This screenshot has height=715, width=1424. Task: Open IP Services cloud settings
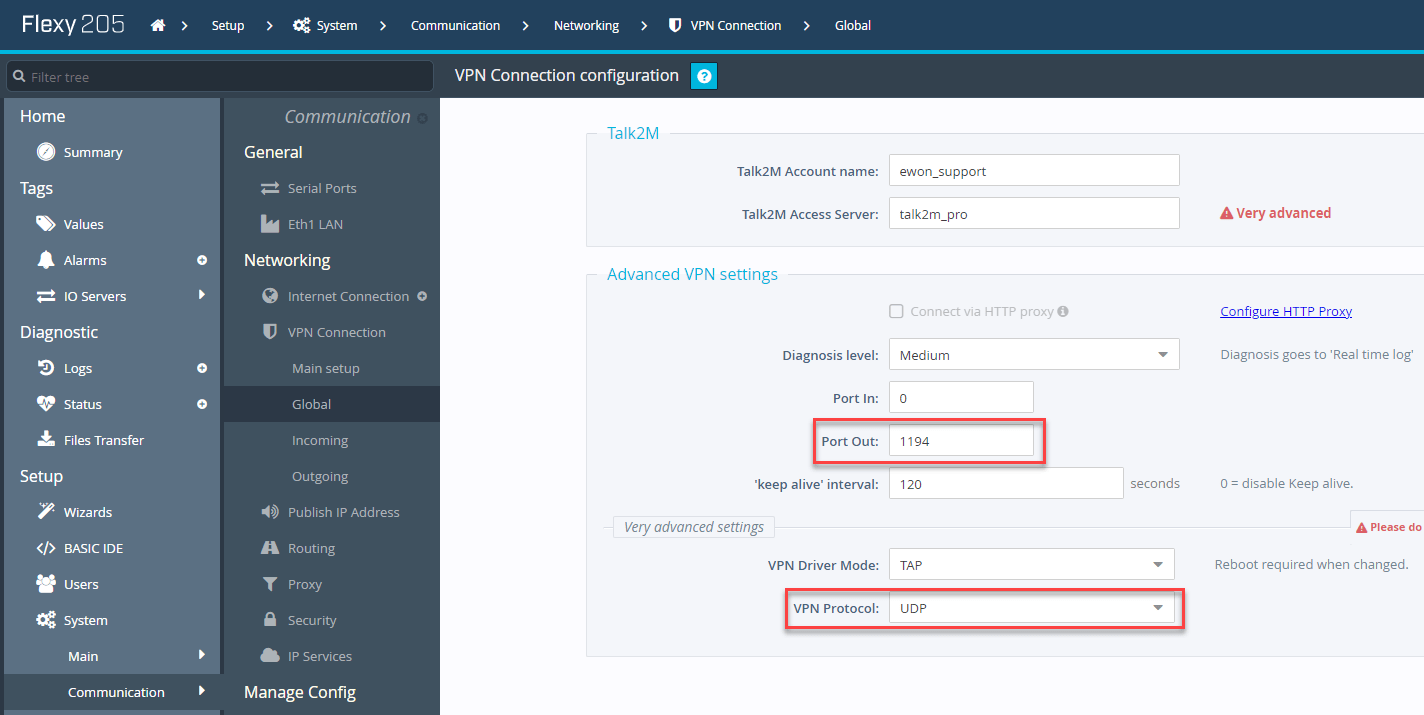point(269,655)
